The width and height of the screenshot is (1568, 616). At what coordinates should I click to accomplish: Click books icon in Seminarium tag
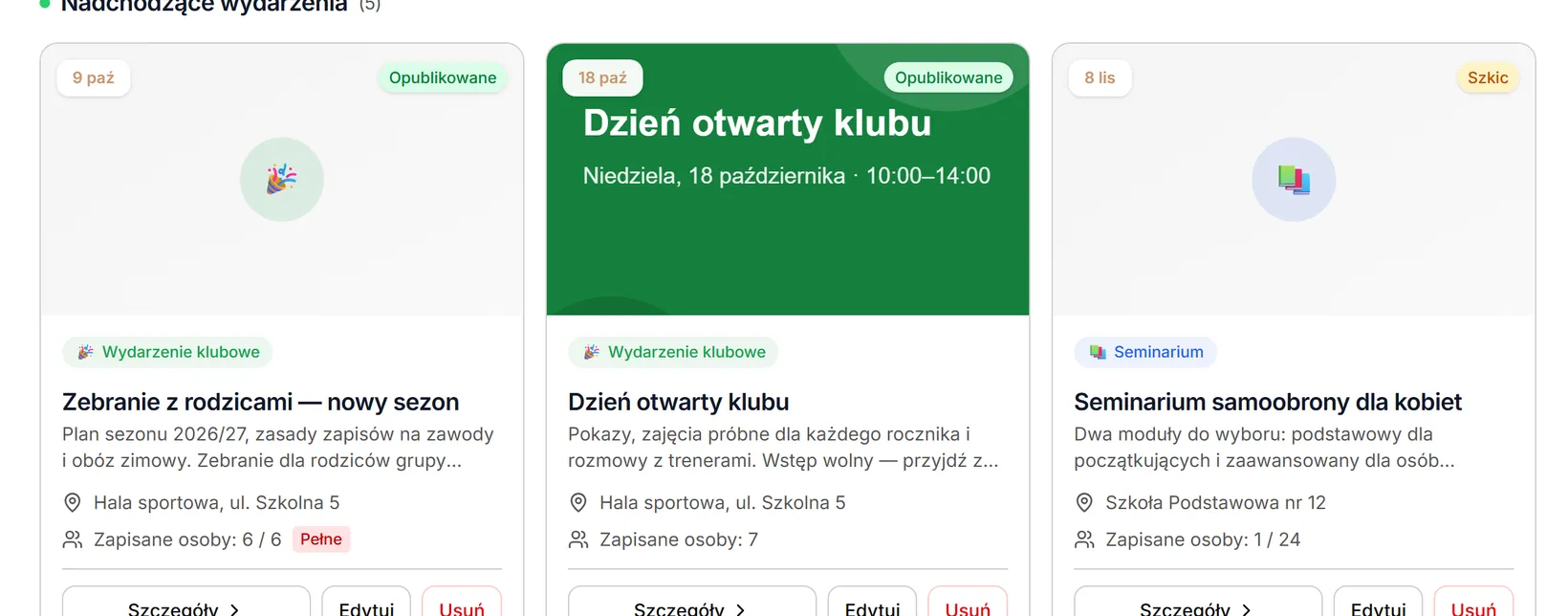click(1098, 352)
